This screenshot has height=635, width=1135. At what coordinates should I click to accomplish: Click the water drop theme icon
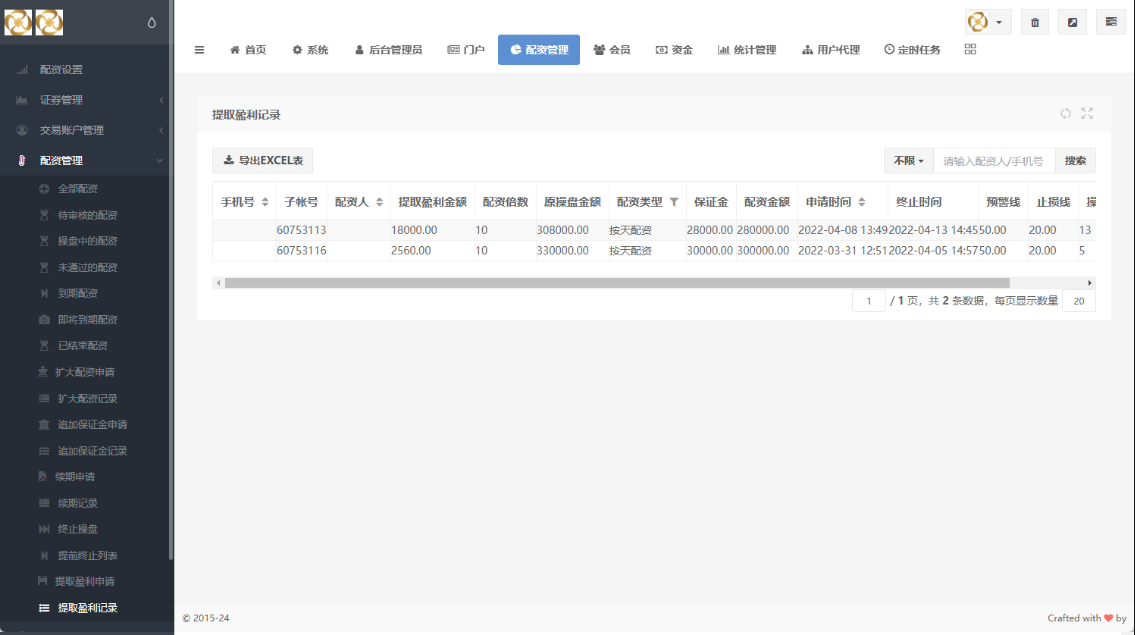(x=151, y=22)
